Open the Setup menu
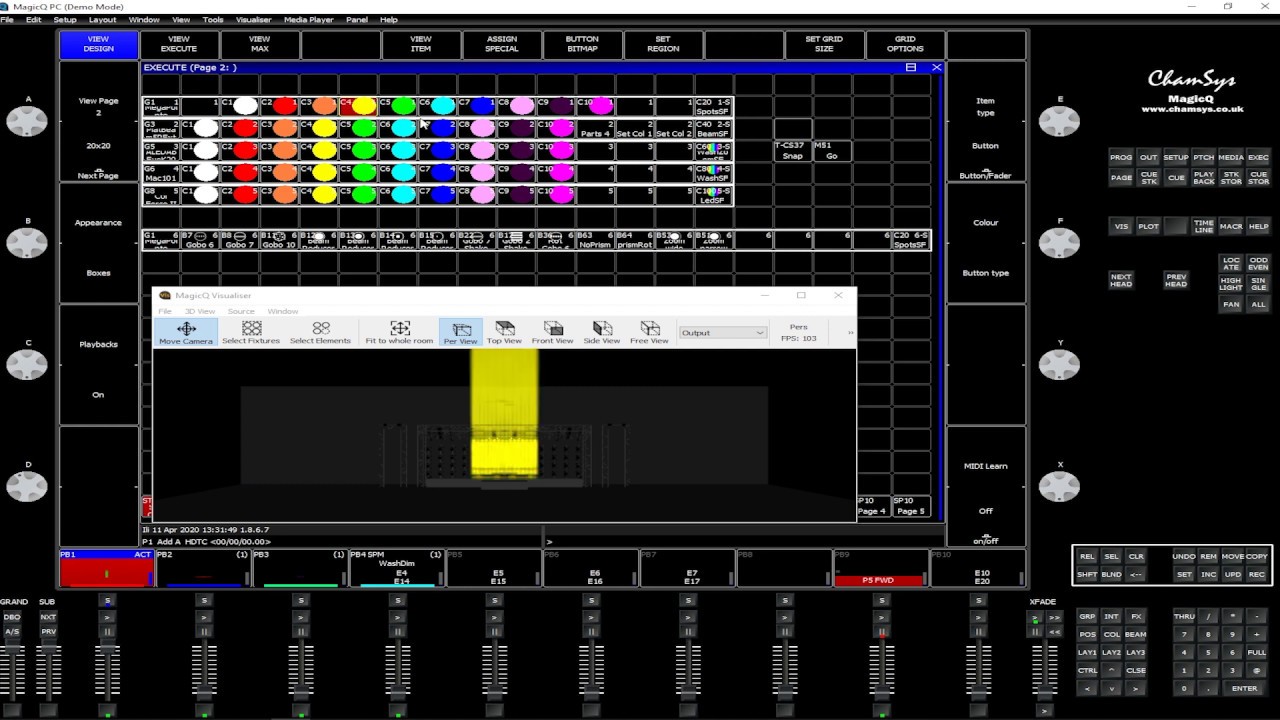Viewport: 1280px width, 720px height. tap(65, 19)
